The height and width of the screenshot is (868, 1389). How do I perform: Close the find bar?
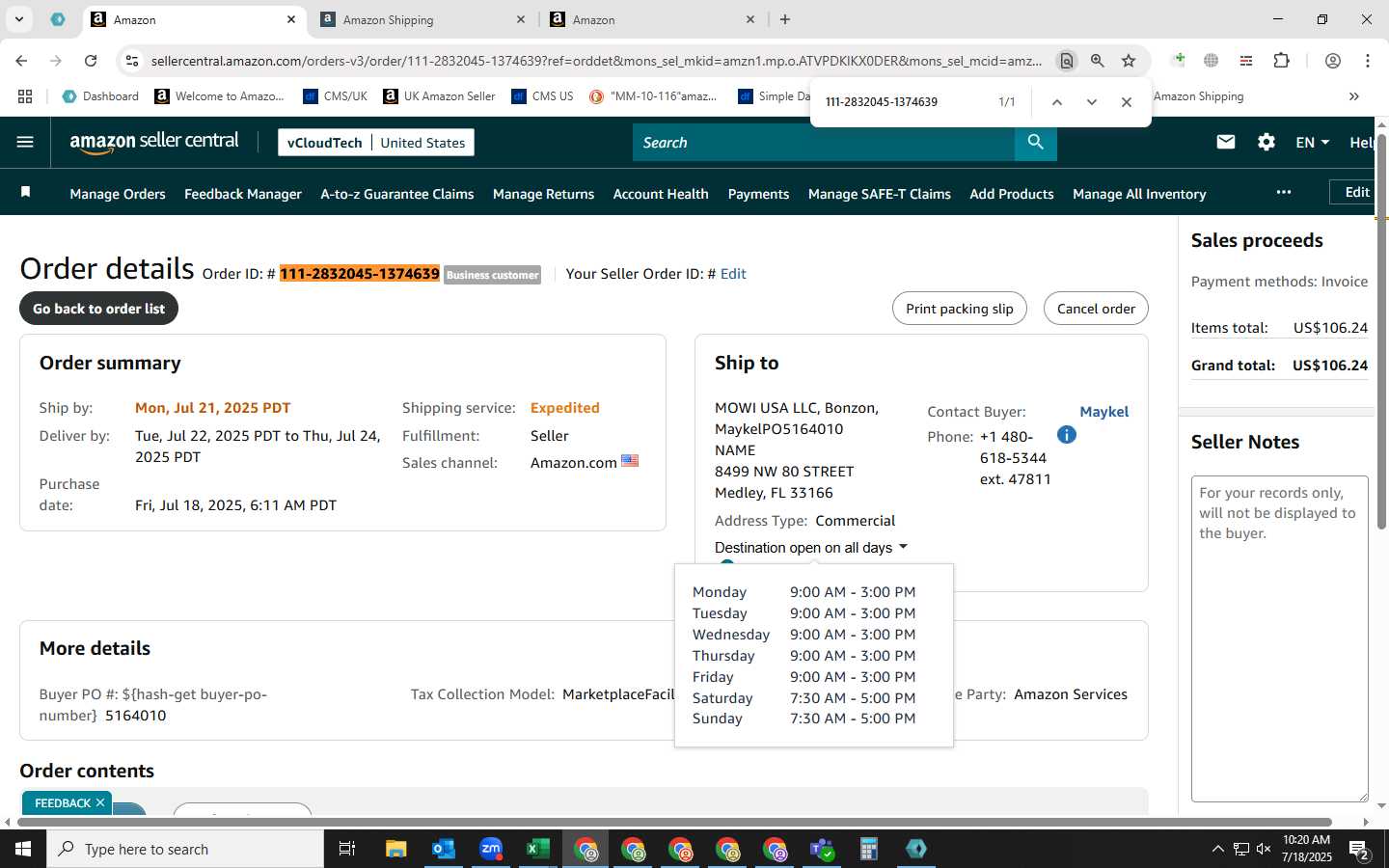pyautogui.click(x=1127, y=101)
